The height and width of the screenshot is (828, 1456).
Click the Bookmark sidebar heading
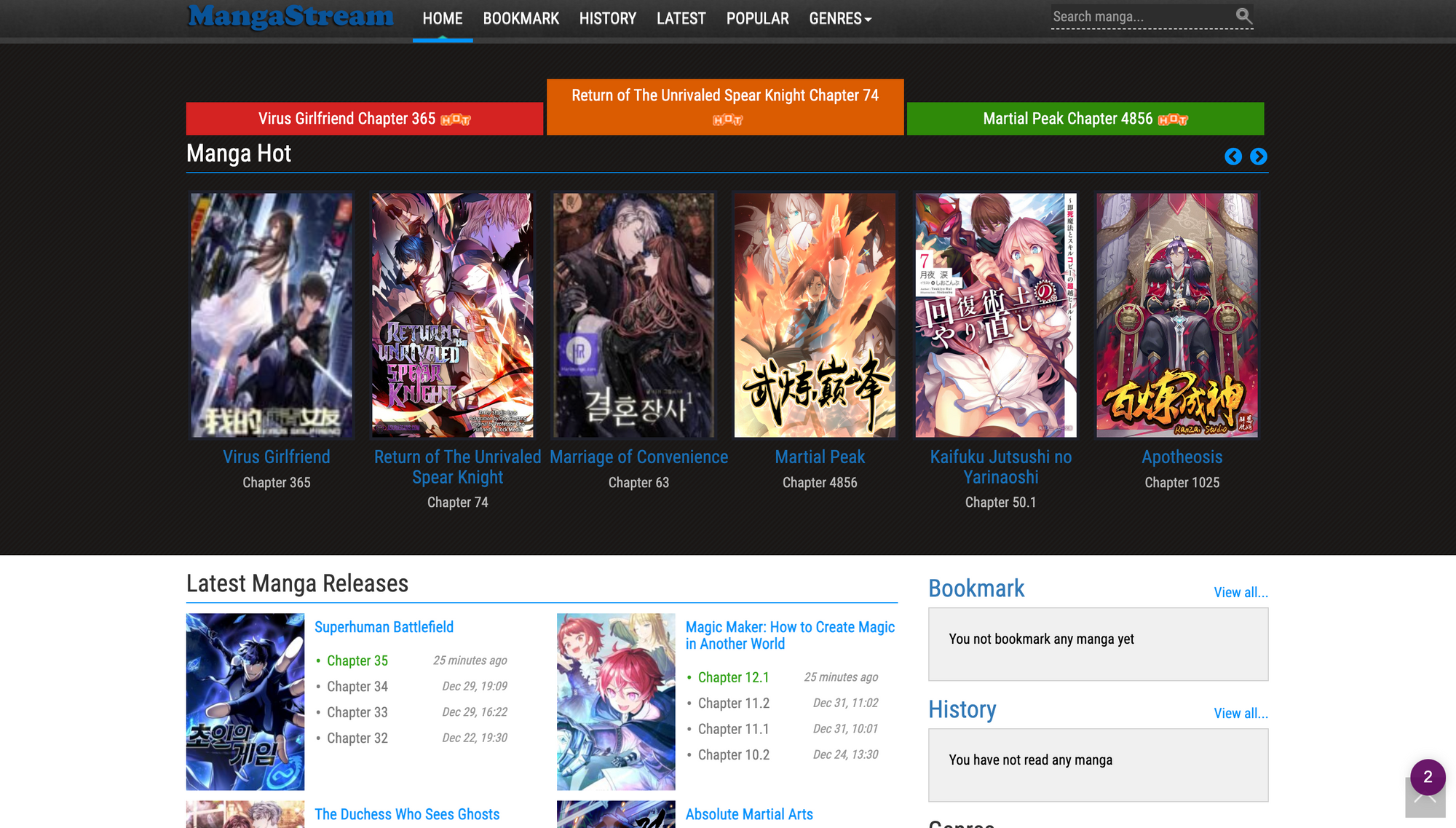coord(976,588)
